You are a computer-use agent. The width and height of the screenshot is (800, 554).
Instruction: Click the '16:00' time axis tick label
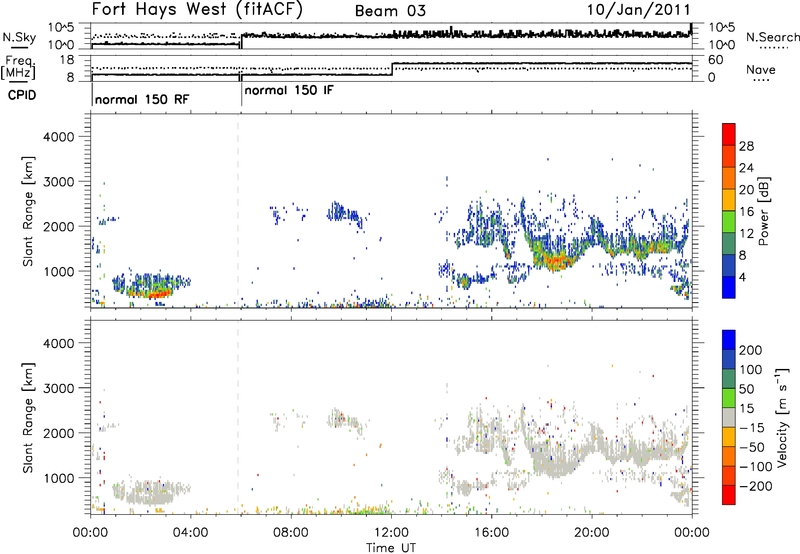pyautogui.click(x=491, y=533)
